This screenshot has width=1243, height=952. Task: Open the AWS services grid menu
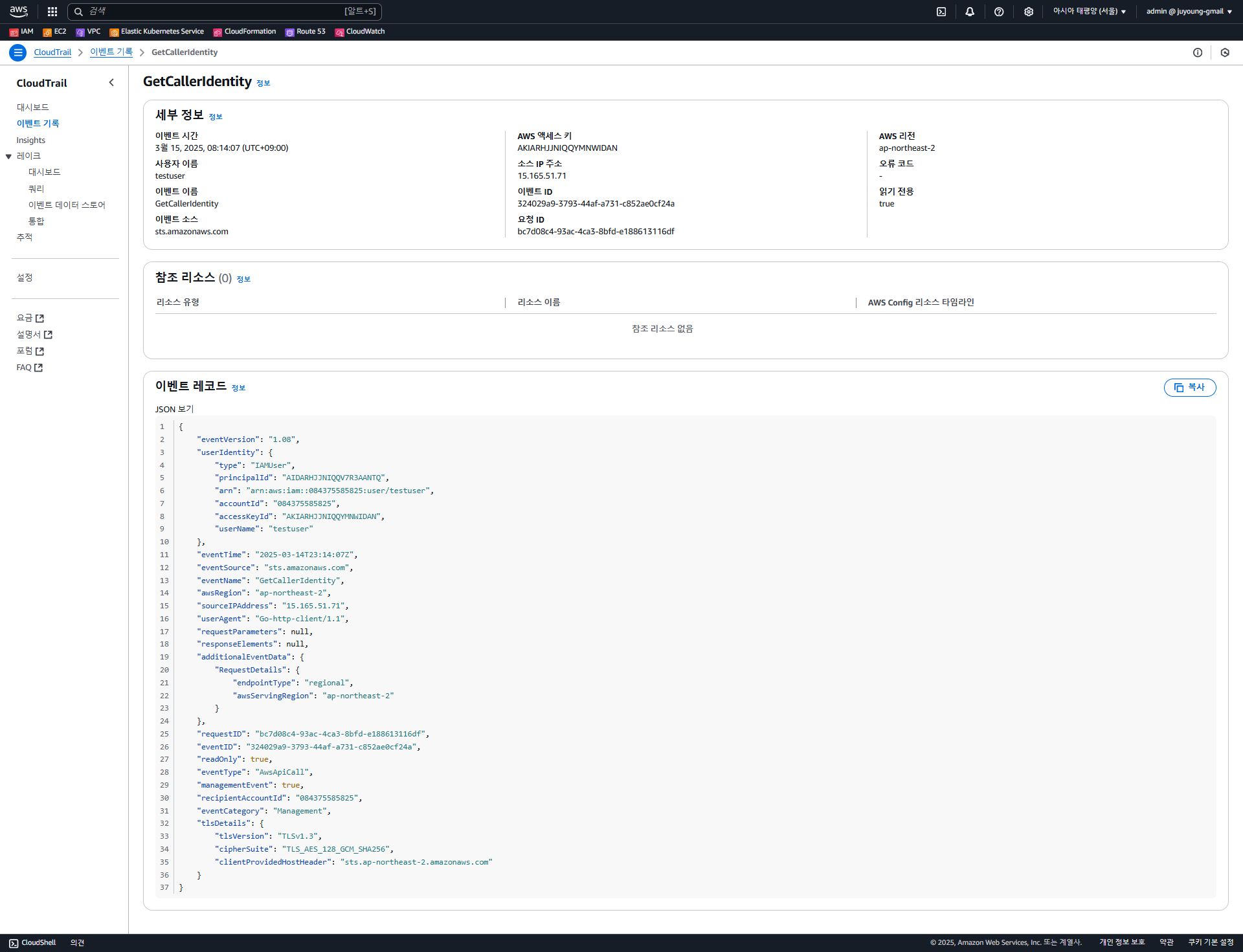tap(52, 12)
